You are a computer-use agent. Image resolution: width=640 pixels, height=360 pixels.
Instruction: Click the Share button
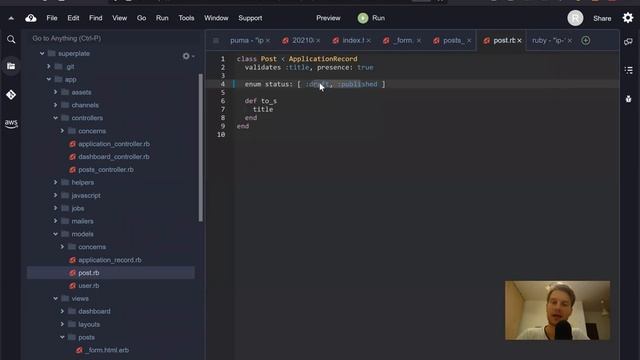(x=602, y=18)
